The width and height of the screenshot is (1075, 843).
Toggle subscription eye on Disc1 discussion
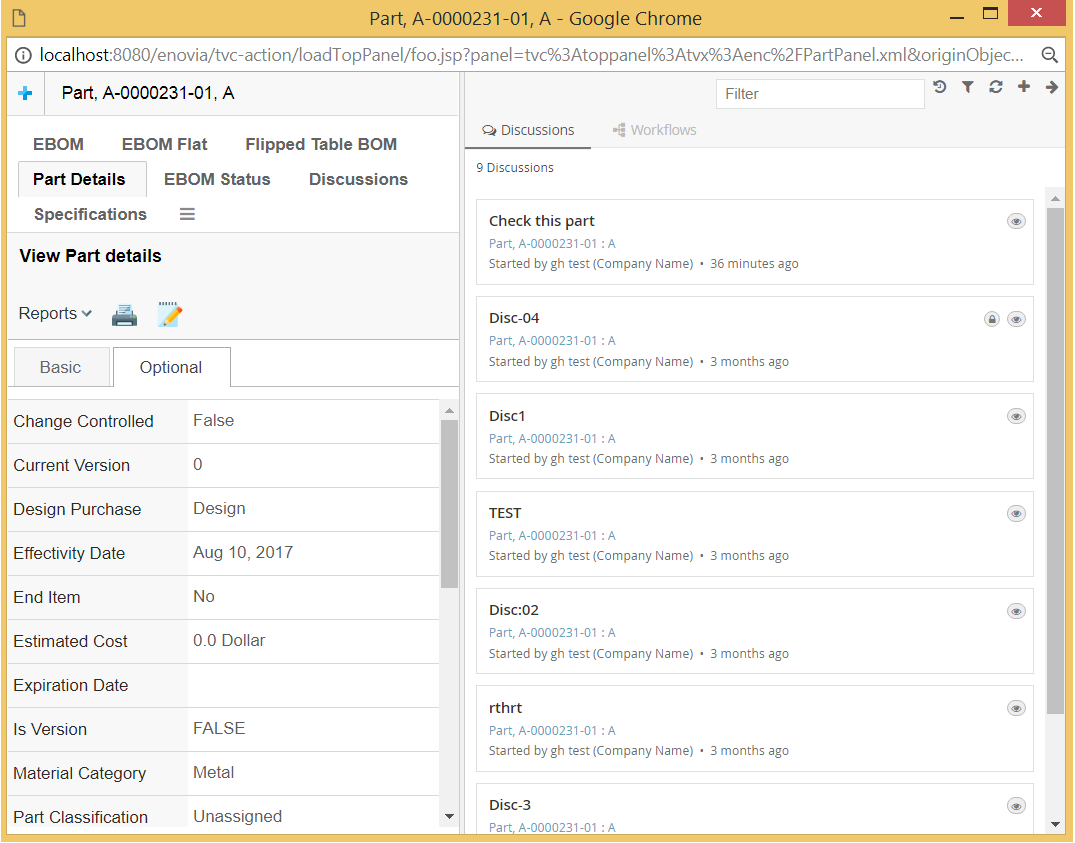pyautogui.click(x=1016, y=416)
